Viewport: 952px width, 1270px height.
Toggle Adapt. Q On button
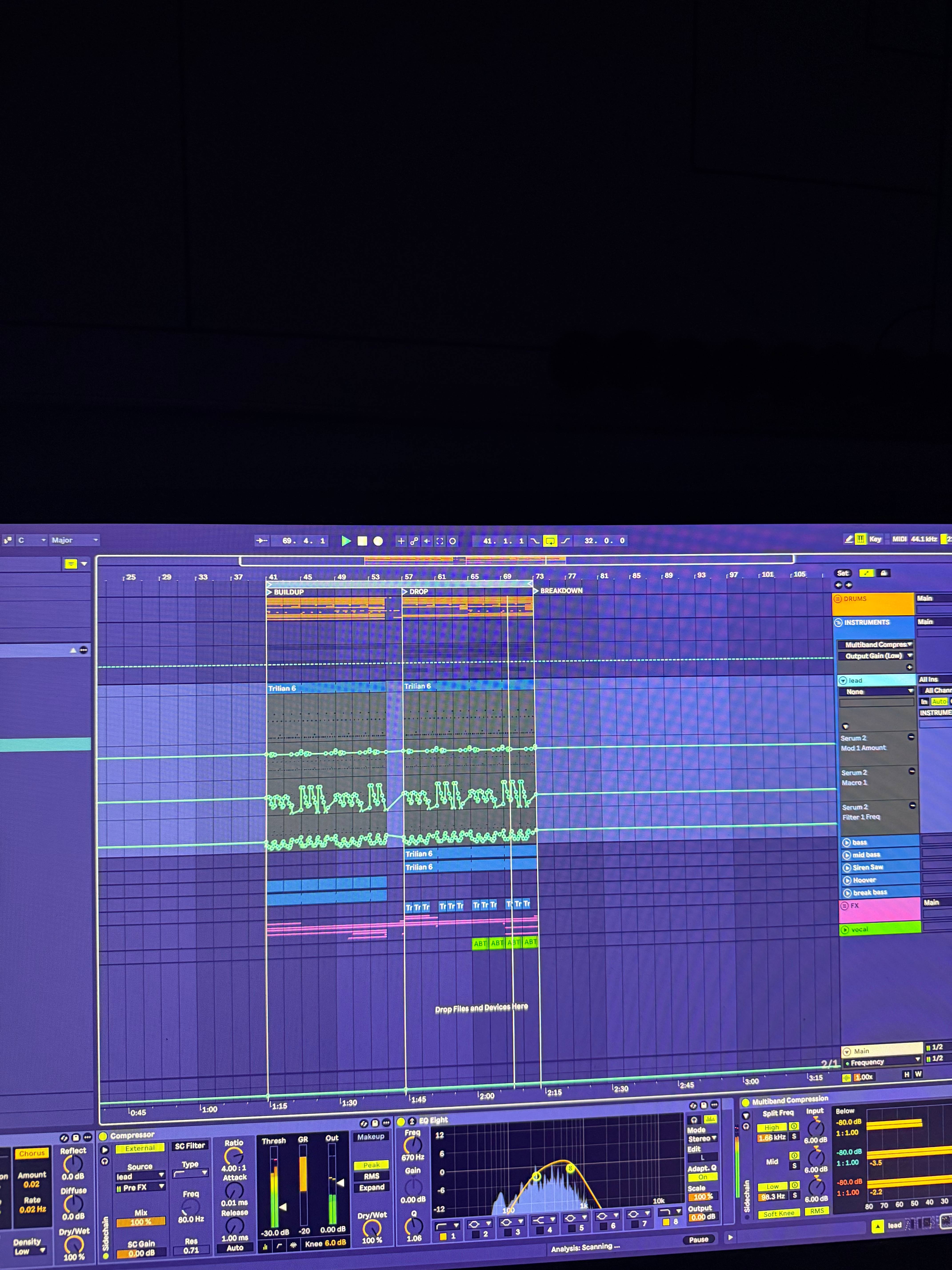702,1177
